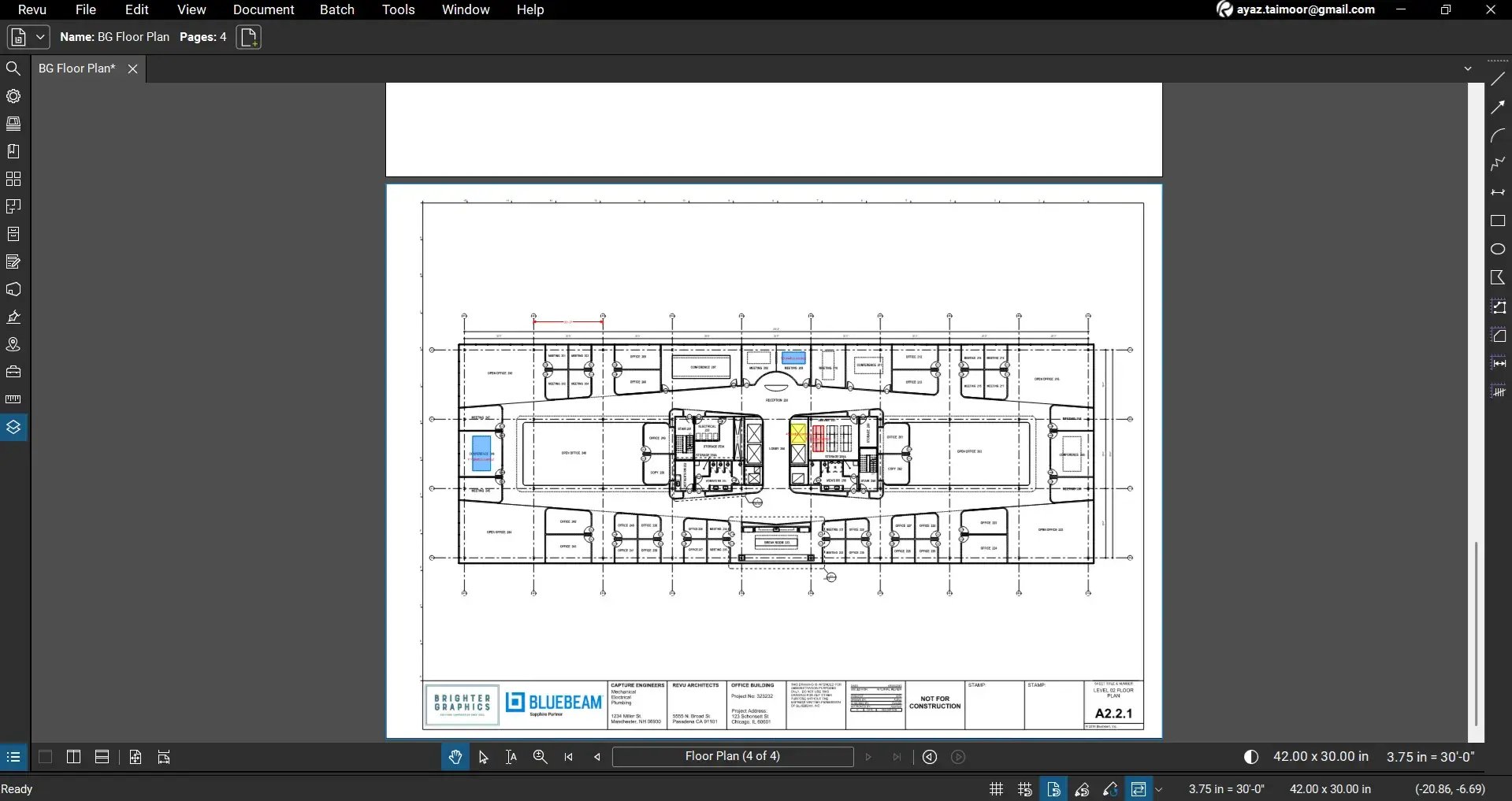Jump to the last page

click(897, 756)
